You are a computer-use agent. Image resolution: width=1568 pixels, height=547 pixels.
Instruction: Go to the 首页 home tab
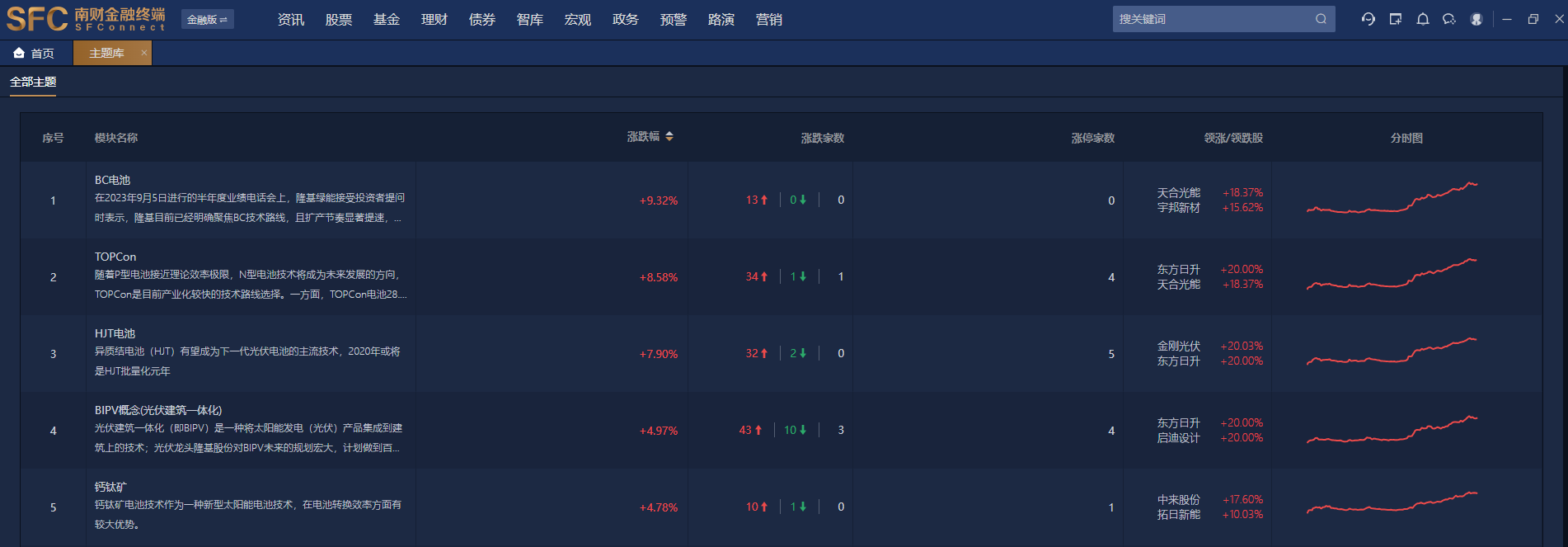tap(35, 53)
